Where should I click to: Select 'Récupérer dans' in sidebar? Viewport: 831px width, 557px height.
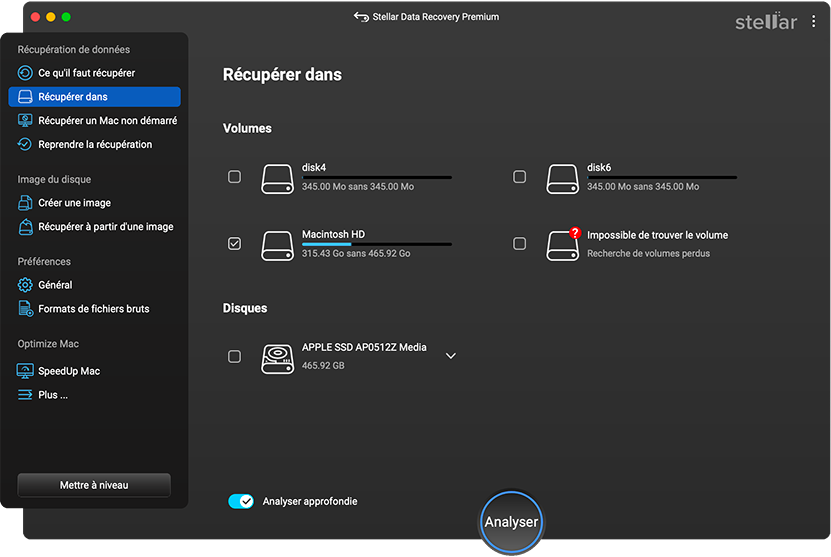pyautogui.click(x=94, y=96)
